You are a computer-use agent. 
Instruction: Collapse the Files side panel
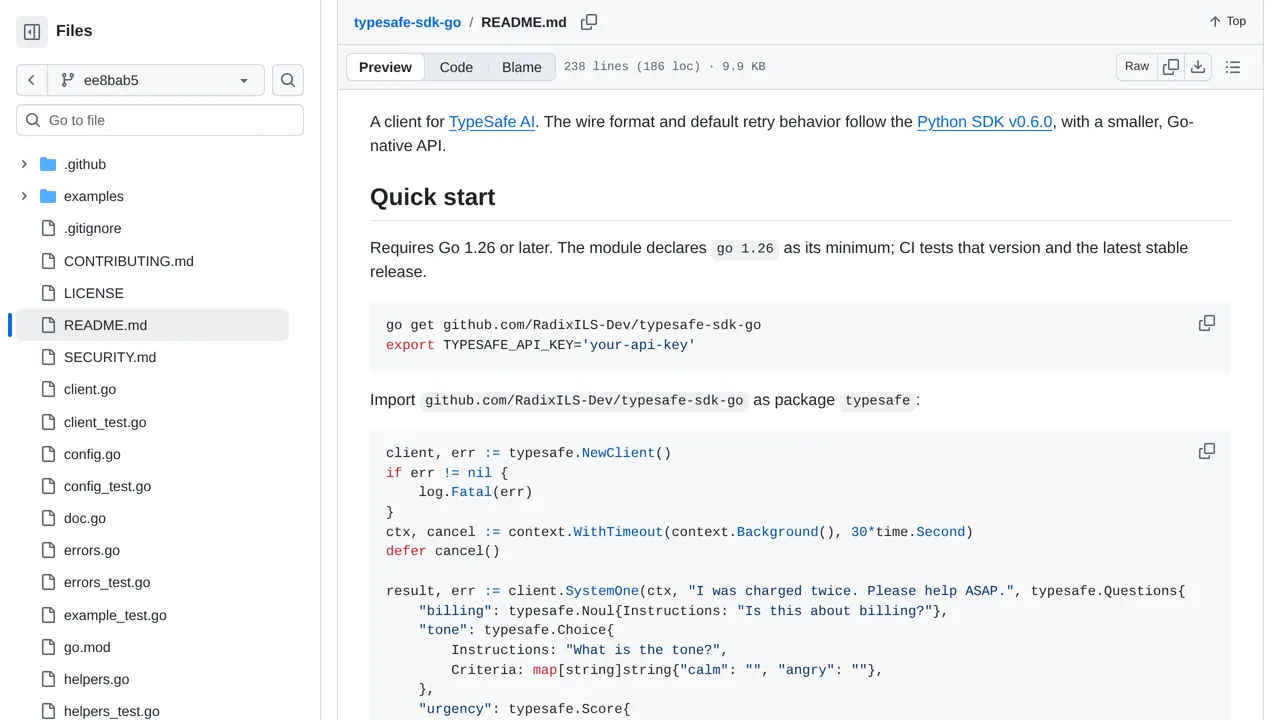click(x=32, y=32)
